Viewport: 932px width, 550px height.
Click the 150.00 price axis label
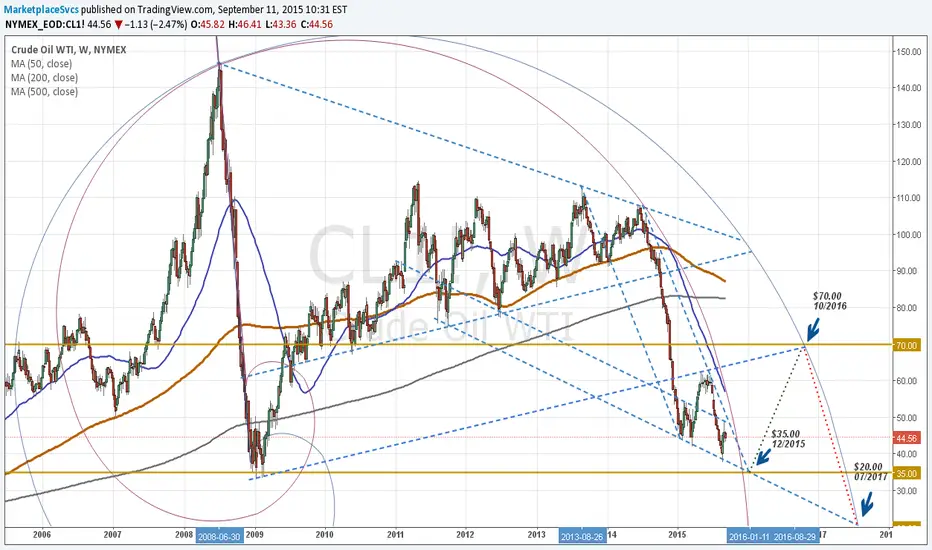pyautogui.click(x=908, y=52)
